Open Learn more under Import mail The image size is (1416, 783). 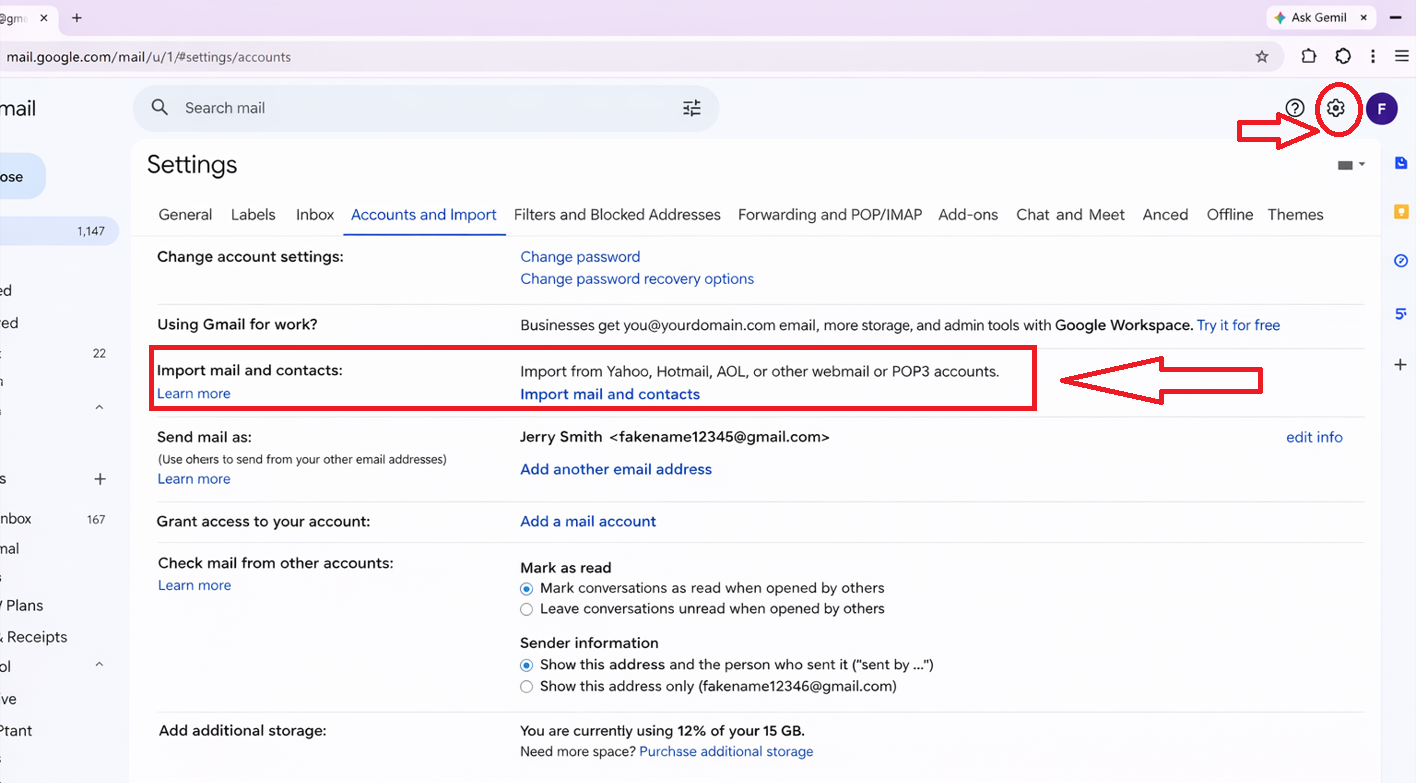tap(194, 393)
